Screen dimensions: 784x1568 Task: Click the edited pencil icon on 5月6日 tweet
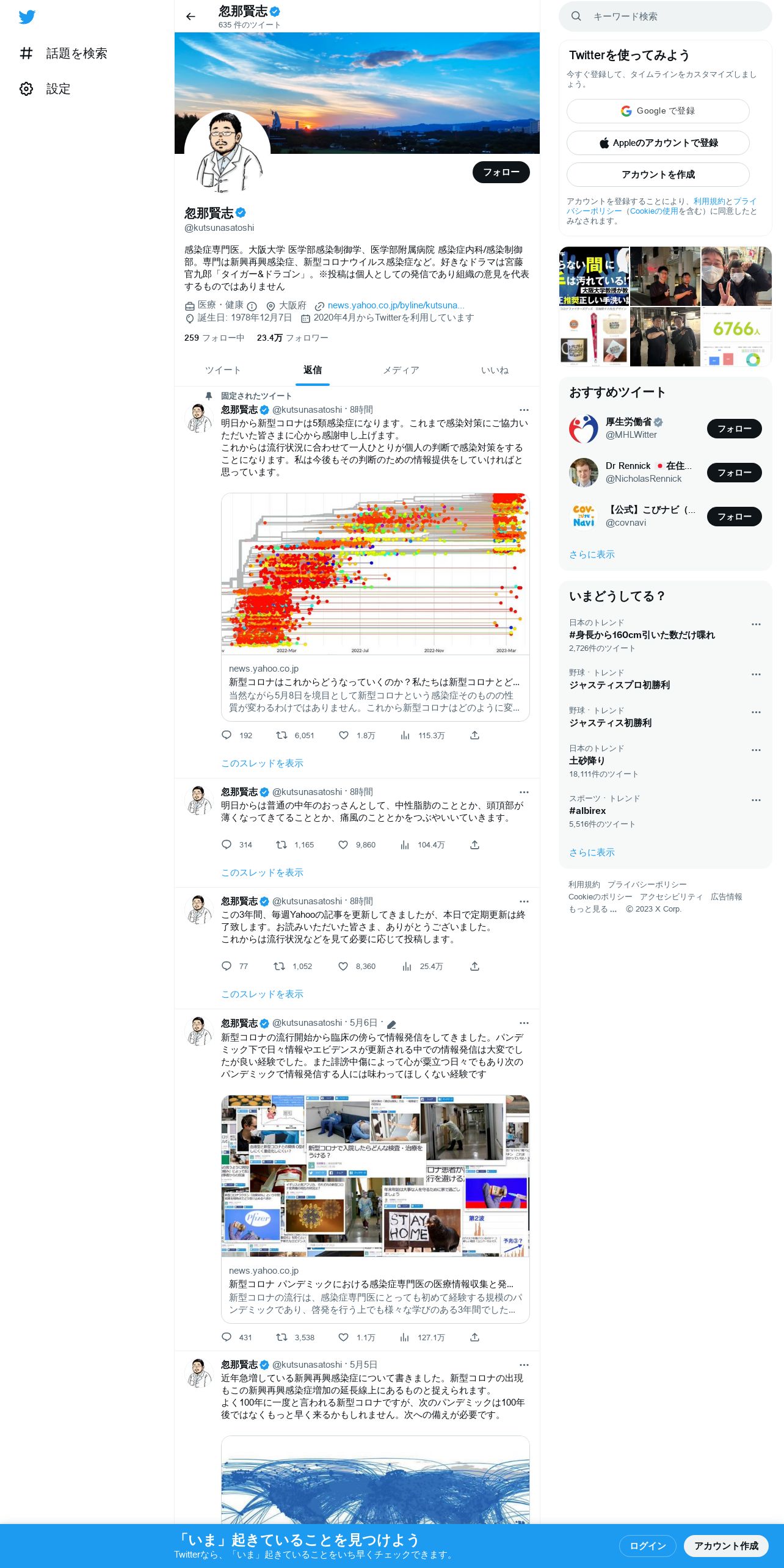391,1024
